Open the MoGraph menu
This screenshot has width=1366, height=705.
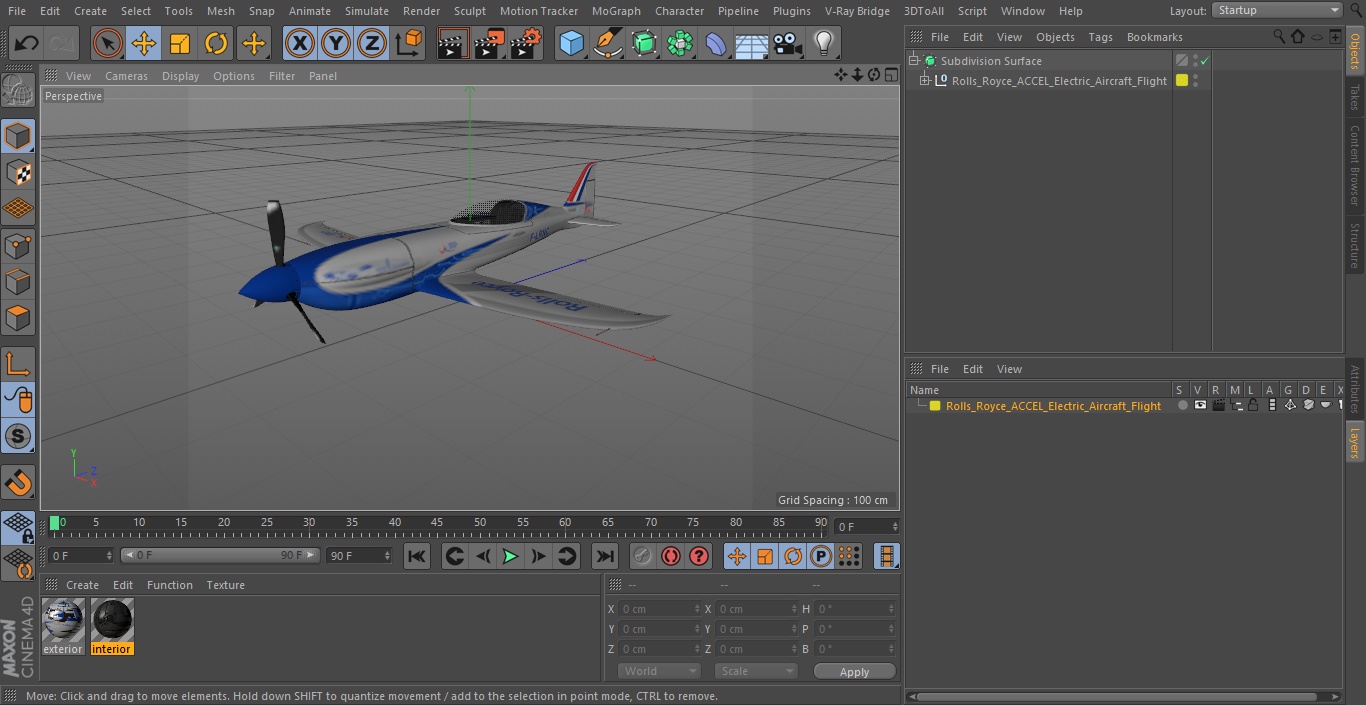click(x=616, y=11)
